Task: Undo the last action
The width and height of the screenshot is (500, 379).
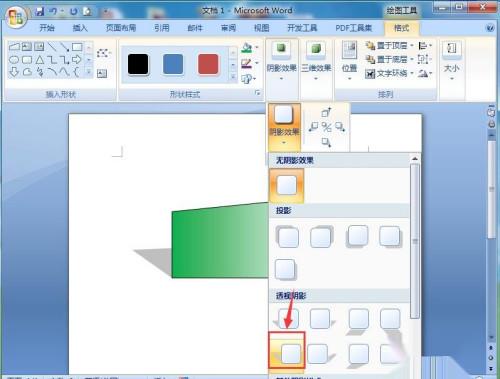Action: coord(53,12)
